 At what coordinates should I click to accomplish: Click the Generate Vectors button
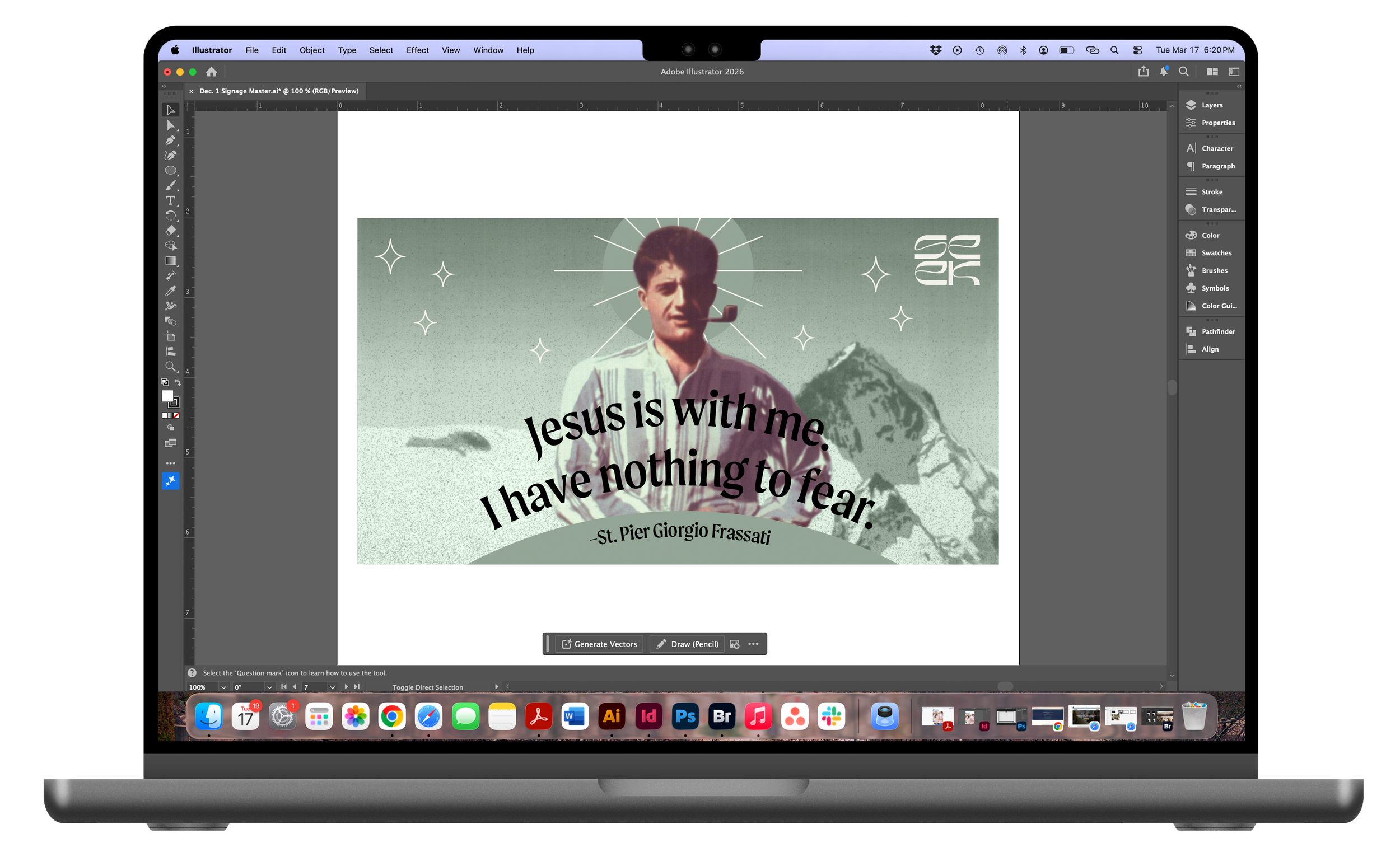pyautogui.click(x=599, y=644)
